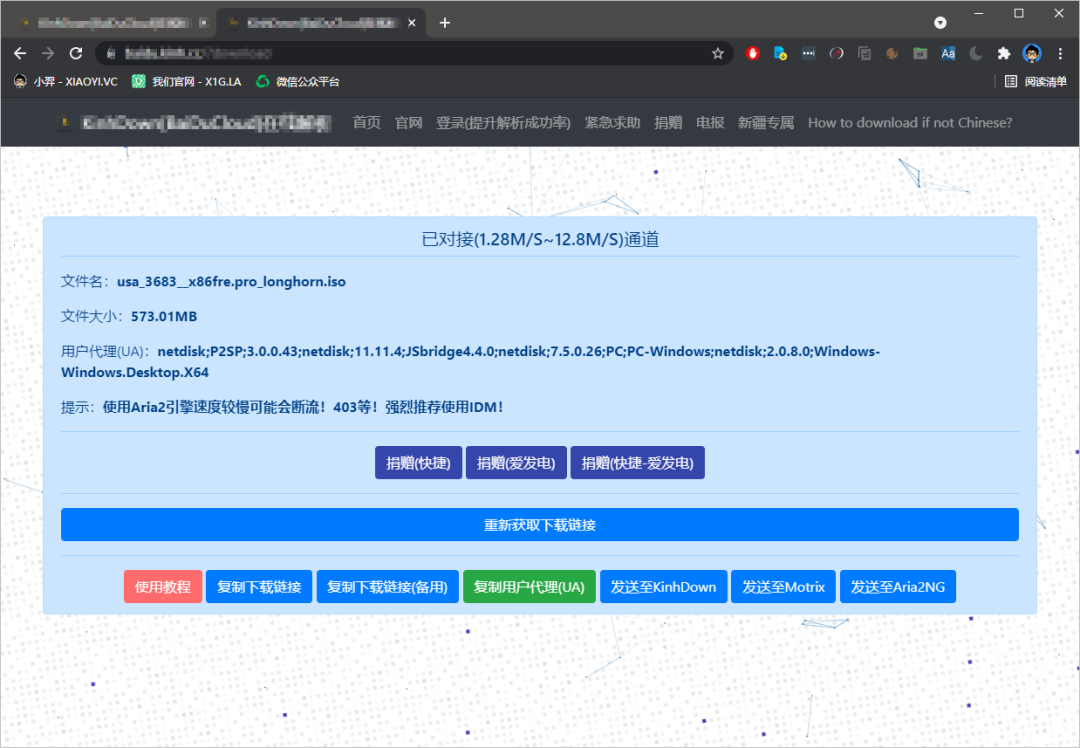Image resolution: width=1080 pixels, height=748 pixels.
Task: Open the three-dots extension icon in toolbar
Action: [x=808, y=53]
